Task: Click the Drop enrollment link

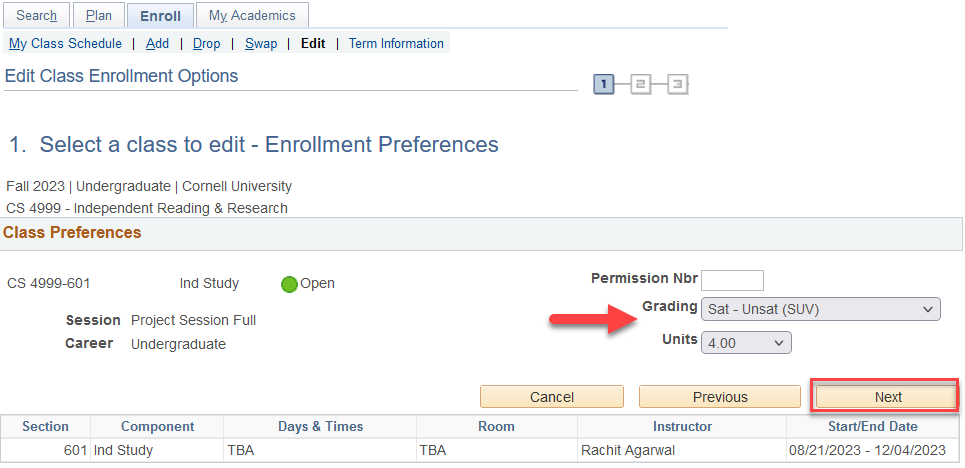Action: [x=207, y=44]
